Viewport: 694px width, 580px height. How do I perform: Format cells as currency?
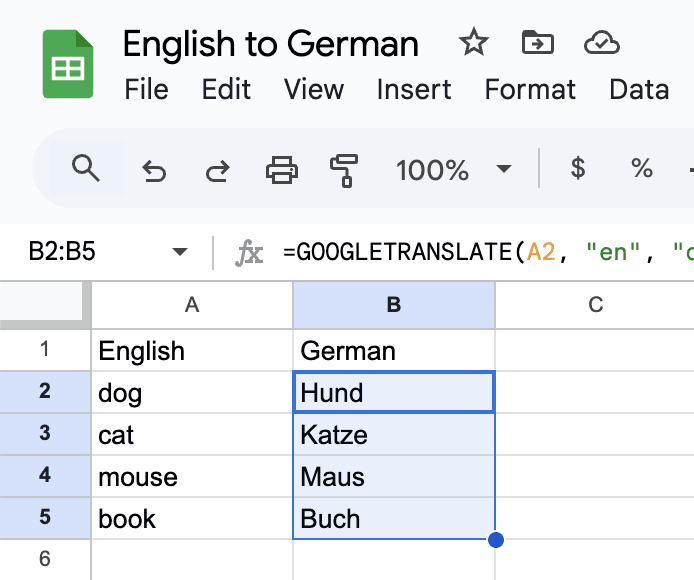[577, 169]
